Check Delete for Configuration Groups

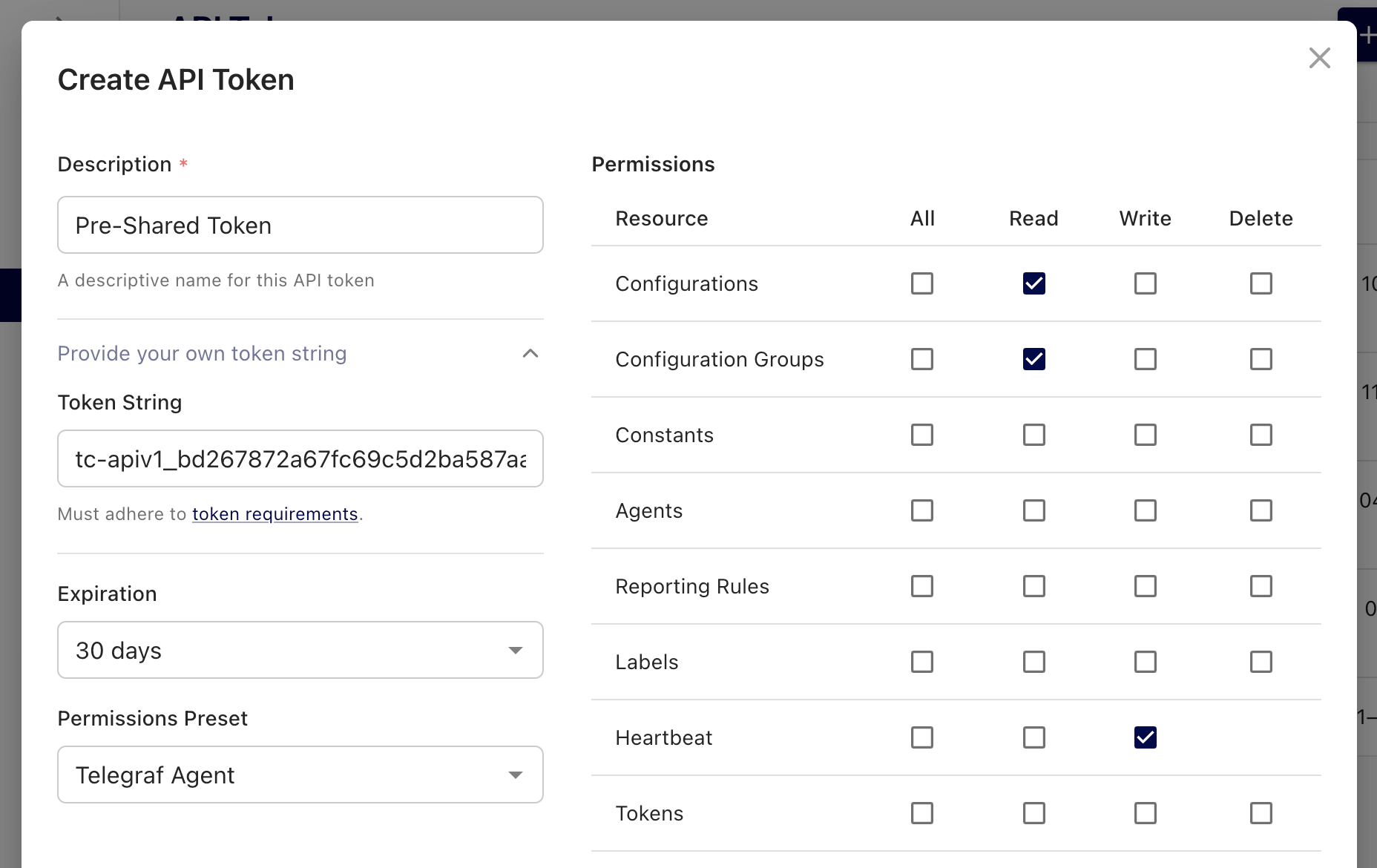pos(1261,359)
